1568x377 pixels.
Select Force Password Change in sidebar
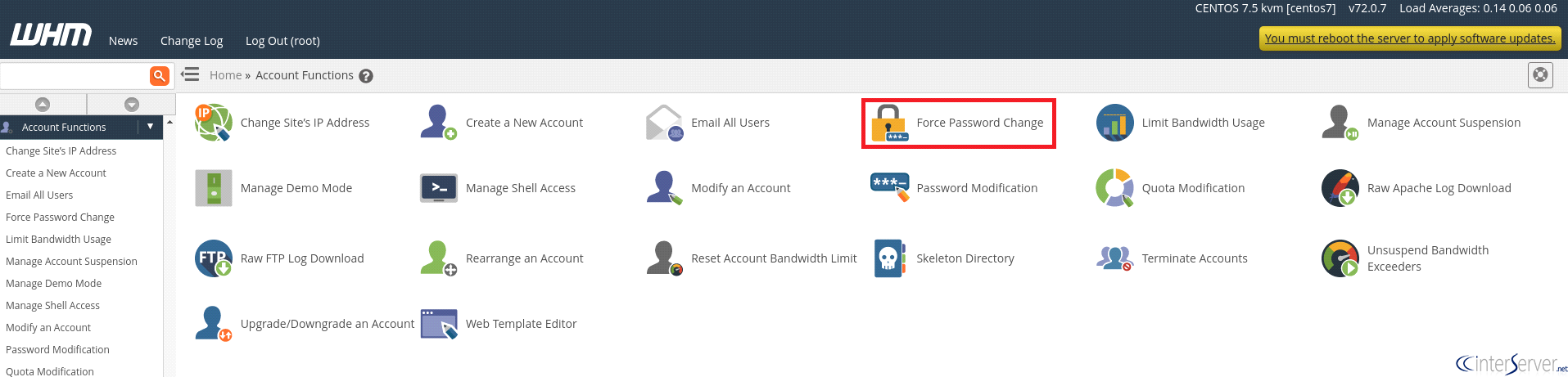point(60,217)
